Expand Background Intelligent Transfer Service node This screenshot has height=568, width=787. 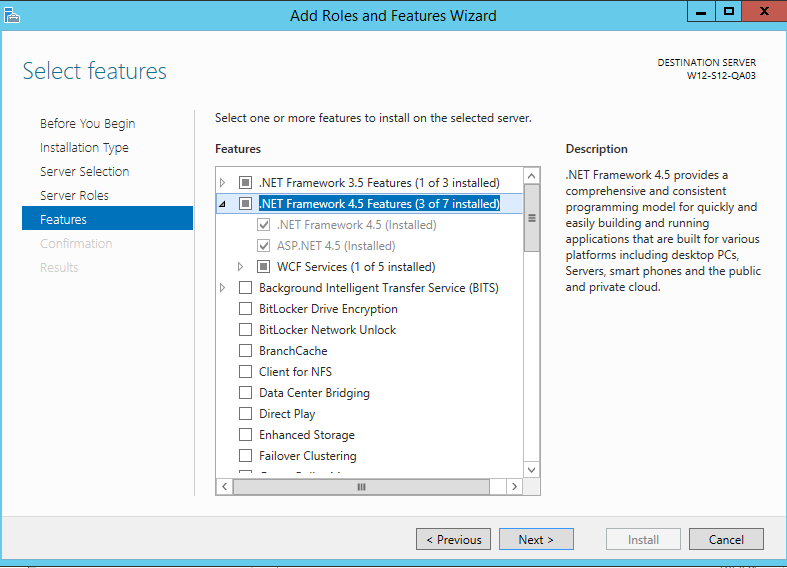pyautogui.click(x=222, y=288)
